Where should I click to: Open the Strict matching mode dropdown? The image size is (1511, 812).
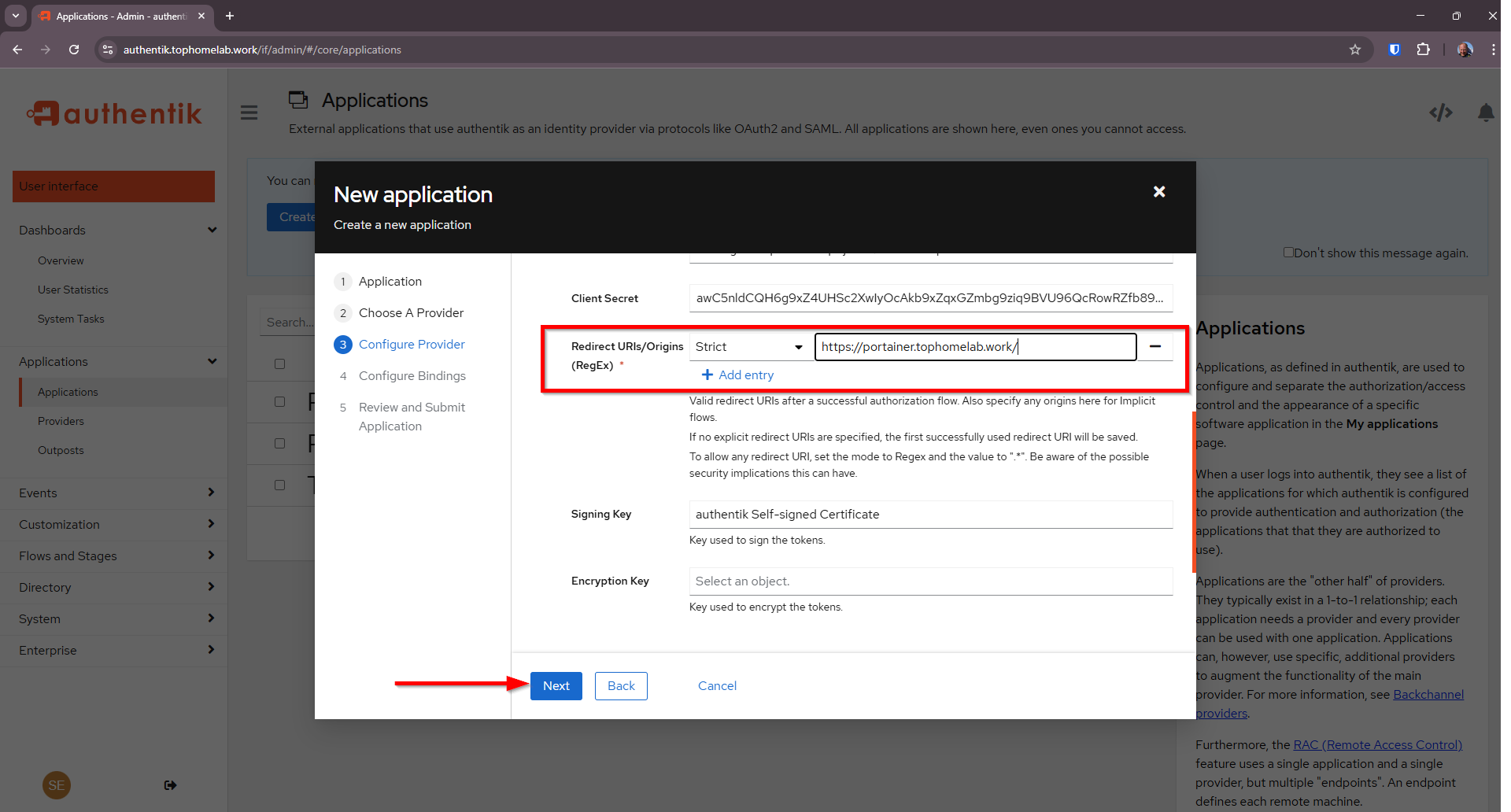coord(748,347)
